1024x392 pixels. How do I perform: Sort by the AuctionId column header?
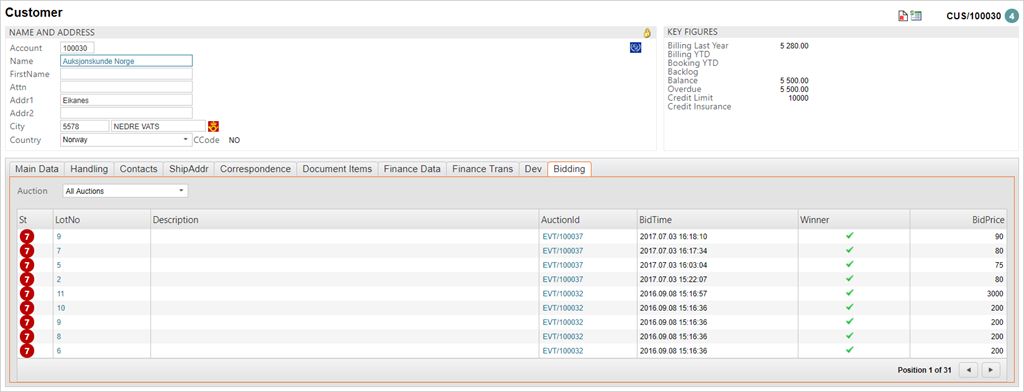point(588,220)
